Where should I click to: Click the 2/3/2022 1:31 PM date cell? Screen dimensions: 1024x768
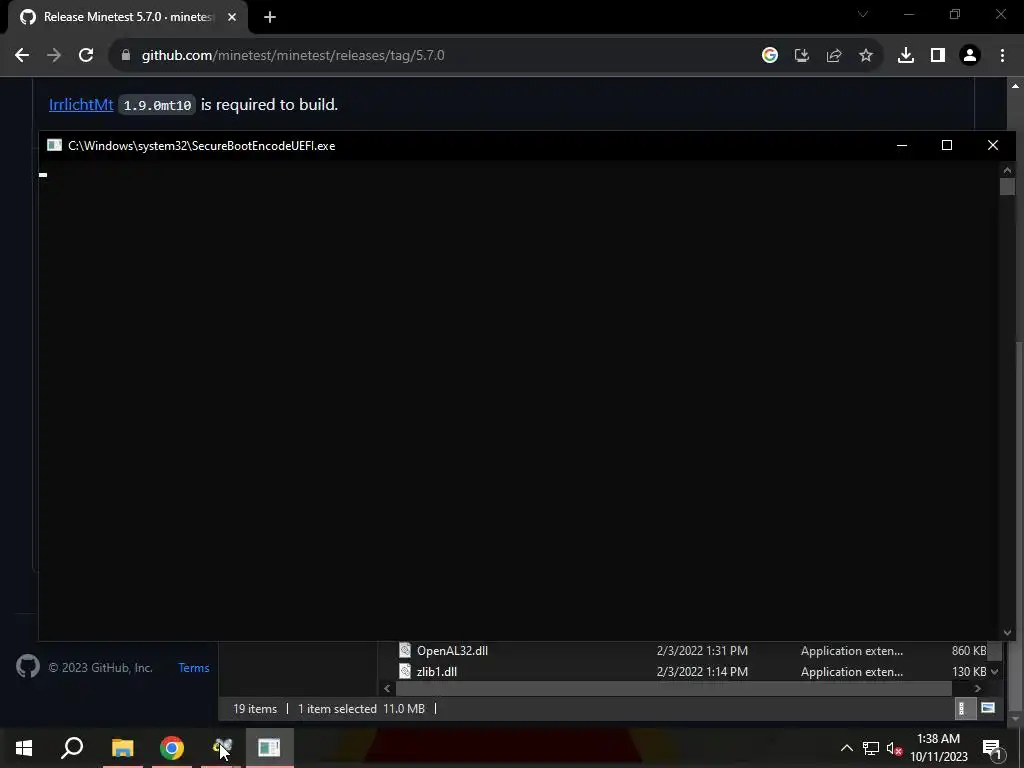702,650
